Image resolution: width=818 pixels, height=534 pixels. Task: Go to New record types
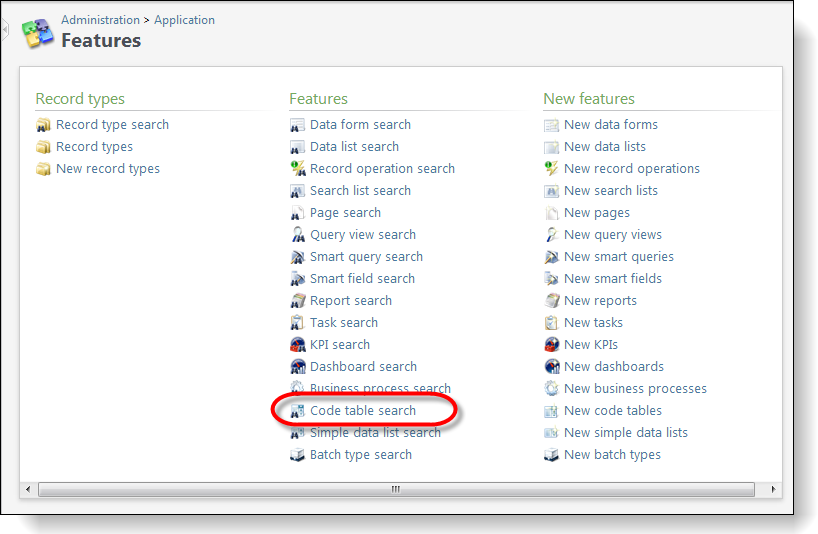point(107,169)
